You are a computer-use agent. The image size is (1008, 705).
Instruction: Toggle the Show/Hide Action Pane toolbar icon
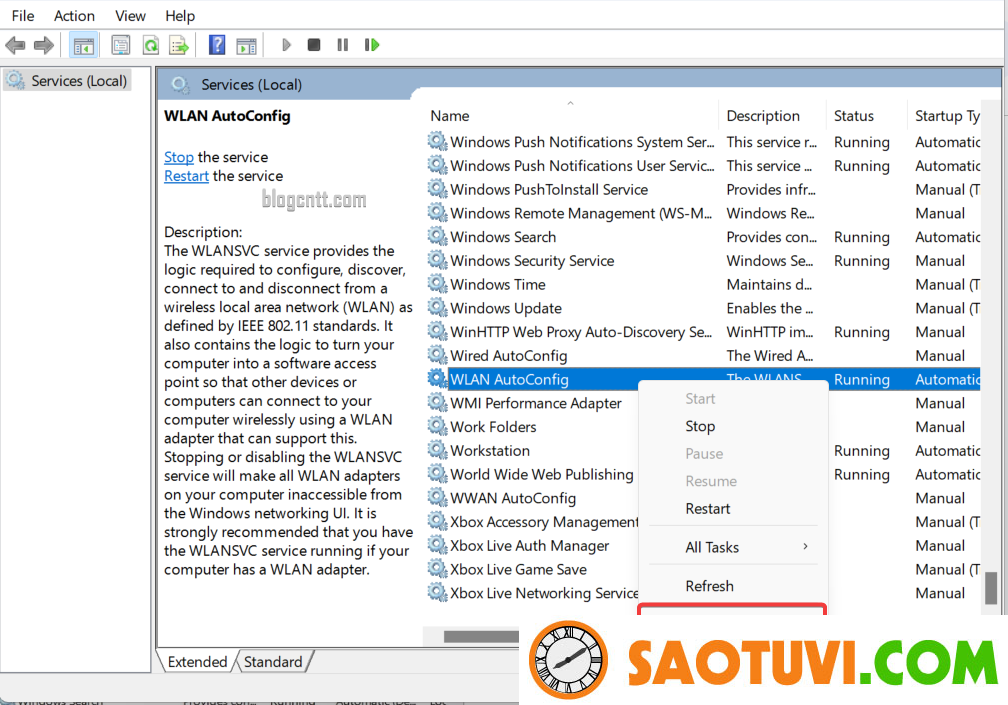pos(246,45)
